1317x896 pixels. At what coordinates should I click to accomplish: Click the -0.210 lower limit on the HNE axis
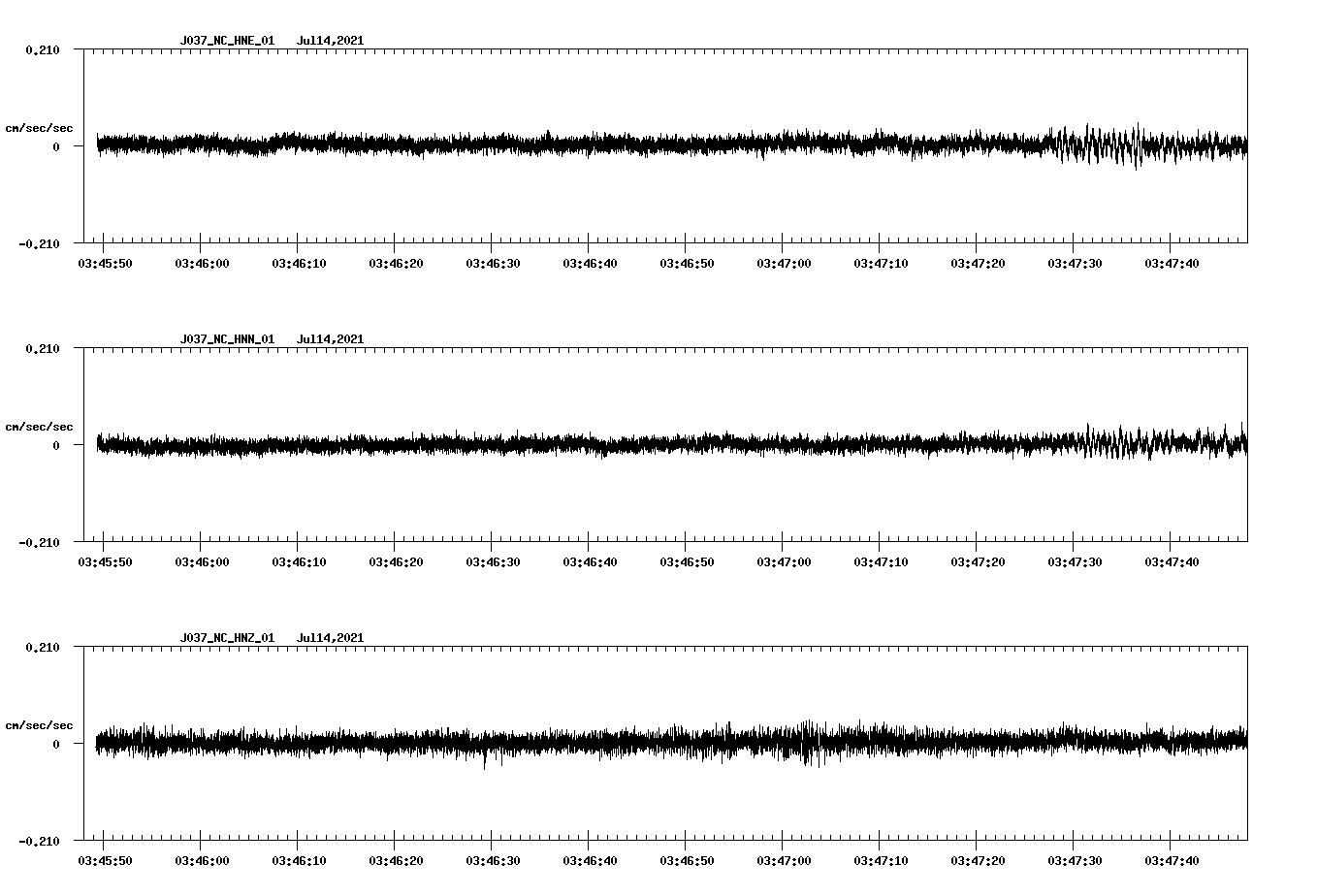[39, 243]
